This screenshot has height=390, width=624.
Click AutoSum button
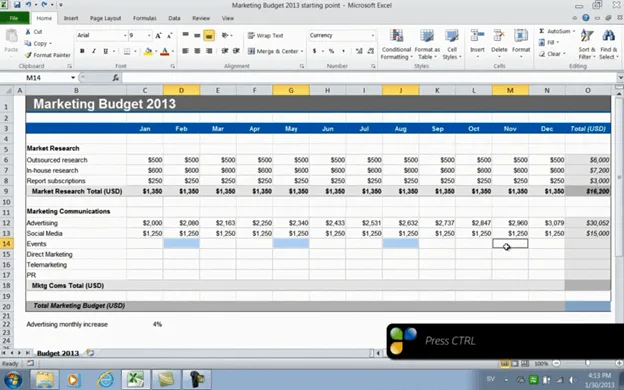pyautogui.click(x=555, y=31)
